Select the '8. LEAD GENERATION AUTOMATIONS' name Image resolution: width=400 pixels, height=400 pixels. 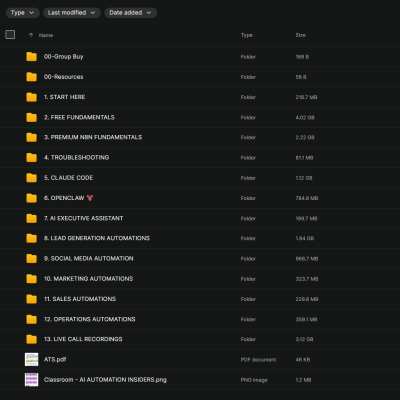point(97,238)
